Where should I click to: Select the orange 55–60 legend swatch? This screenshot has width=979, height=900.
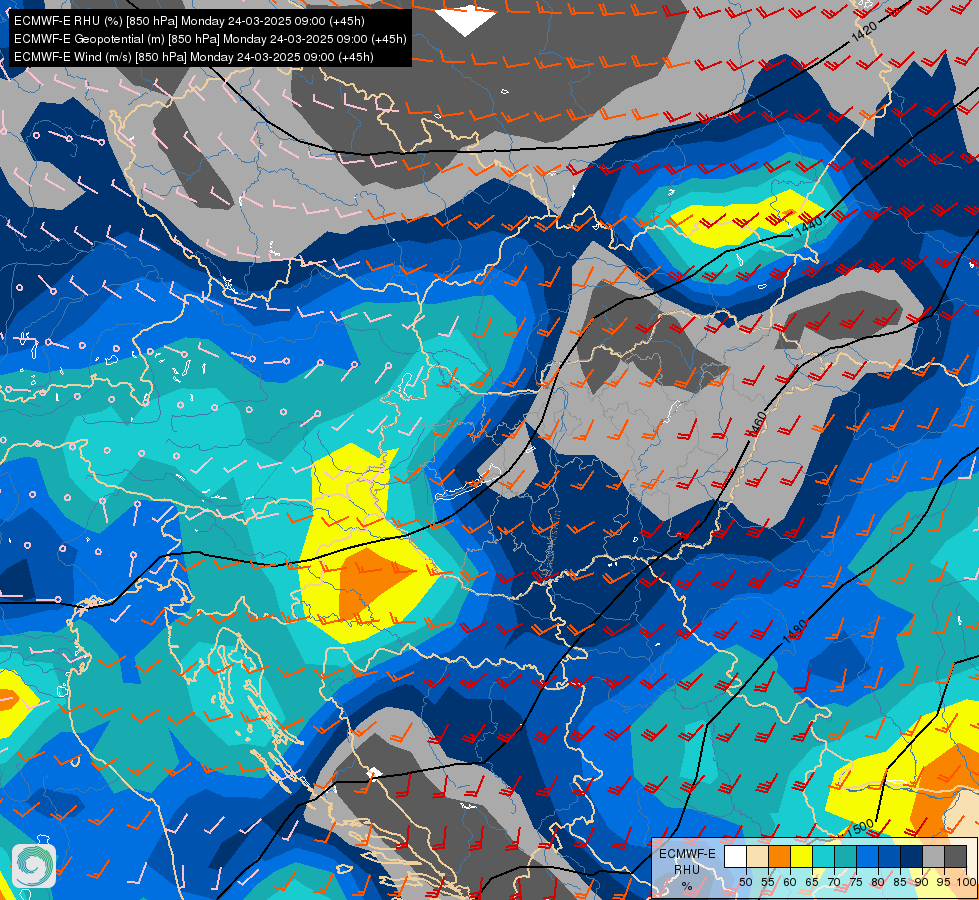(x=780, y=856)
